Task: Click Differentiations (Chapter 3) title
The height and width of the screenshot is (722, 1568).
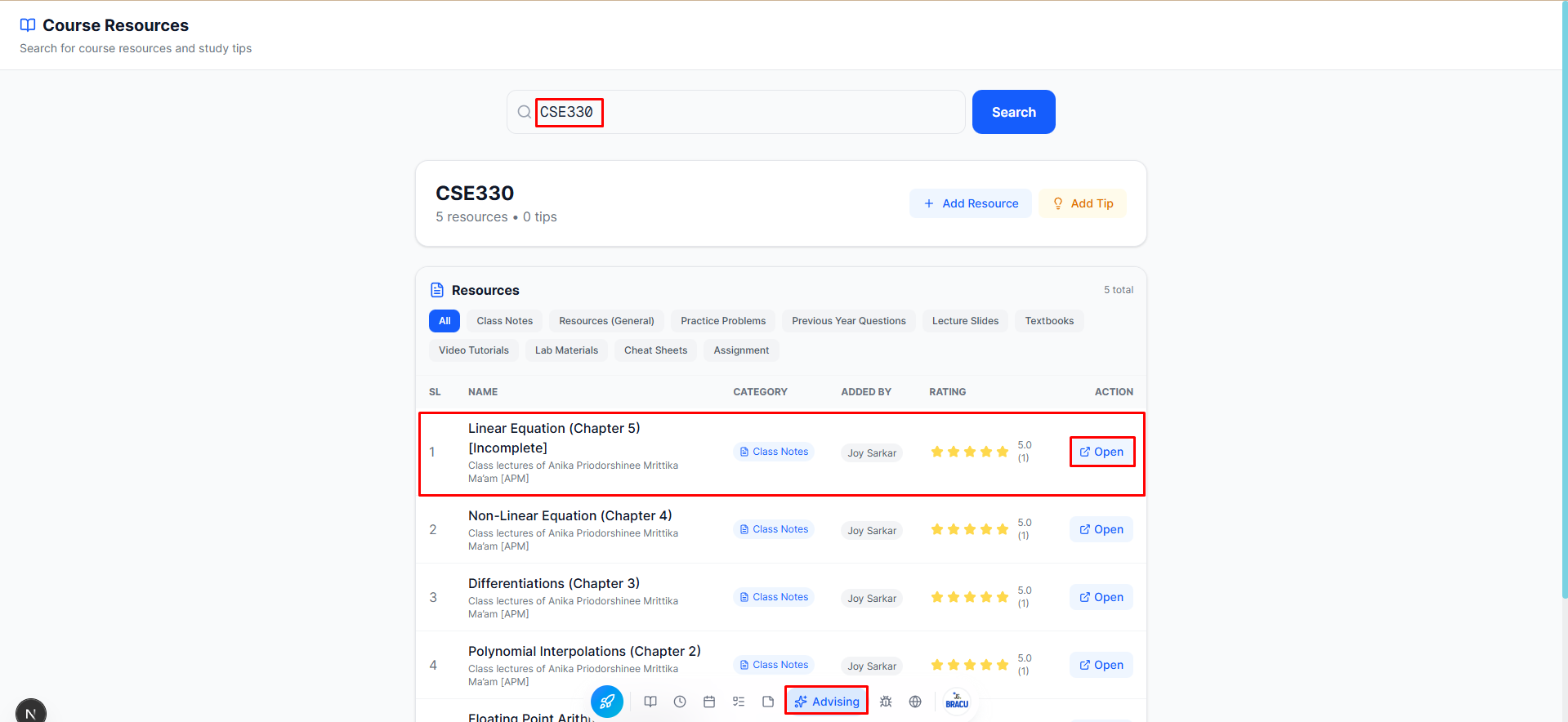Action: [x=554, y=583]
